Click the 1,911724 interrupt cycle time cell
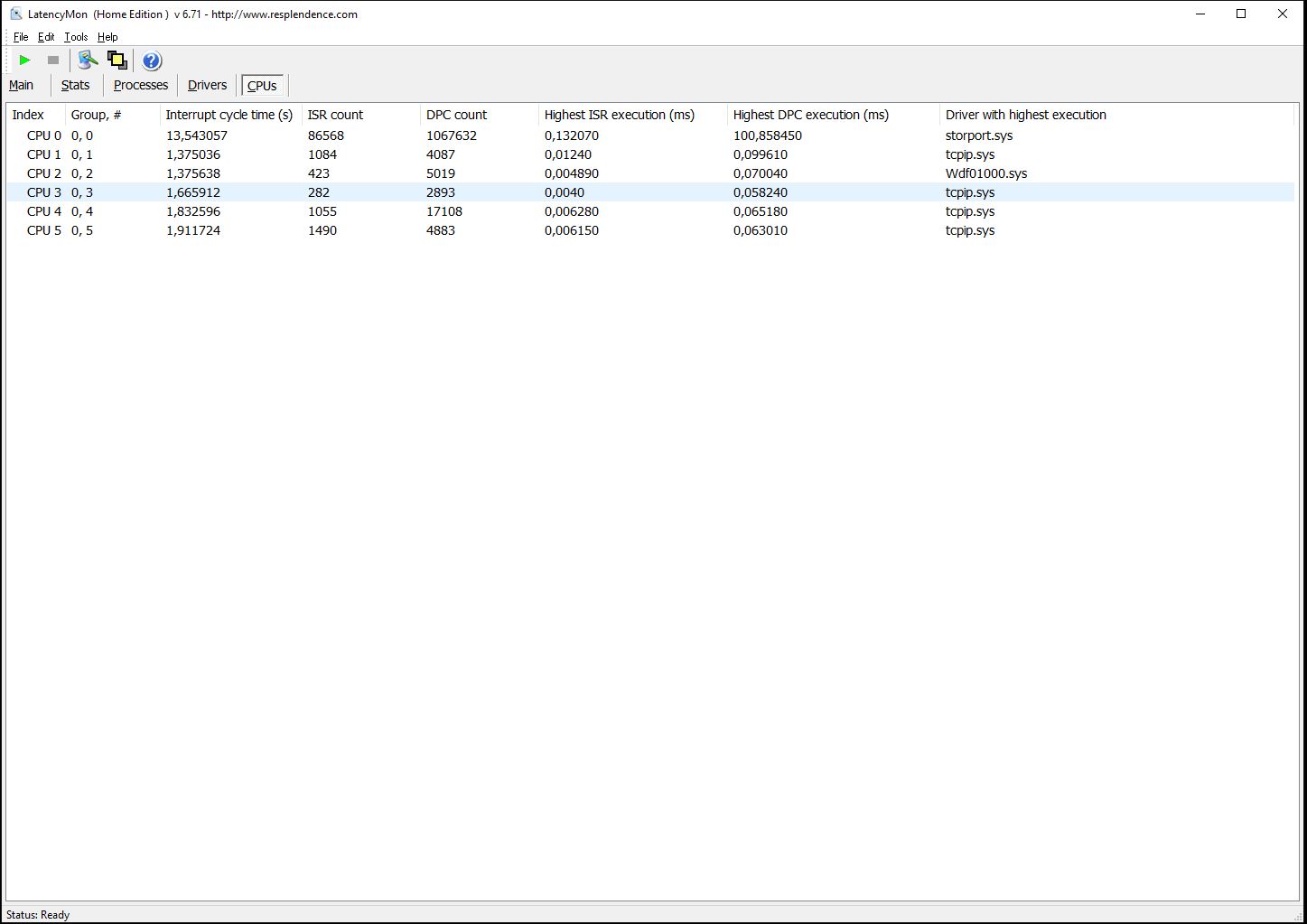 tap(193, 230)
